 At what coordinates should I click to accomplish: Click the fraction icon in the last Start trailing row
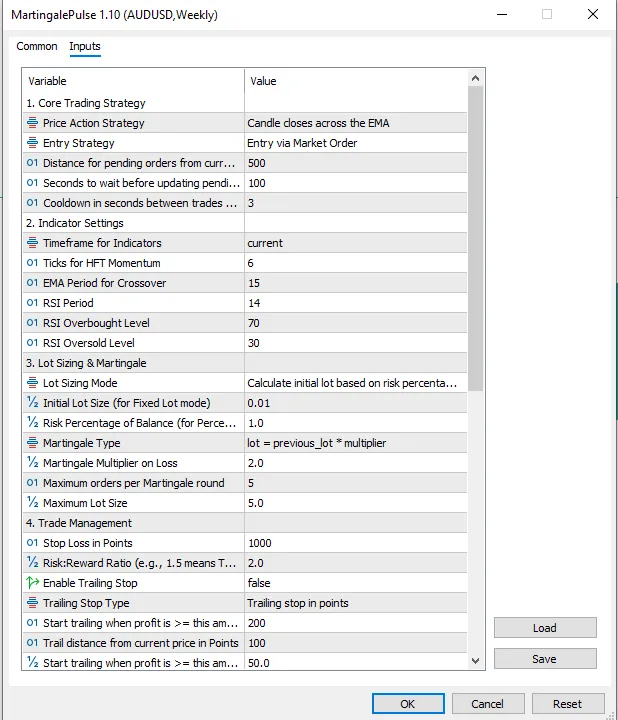(32, 663)
